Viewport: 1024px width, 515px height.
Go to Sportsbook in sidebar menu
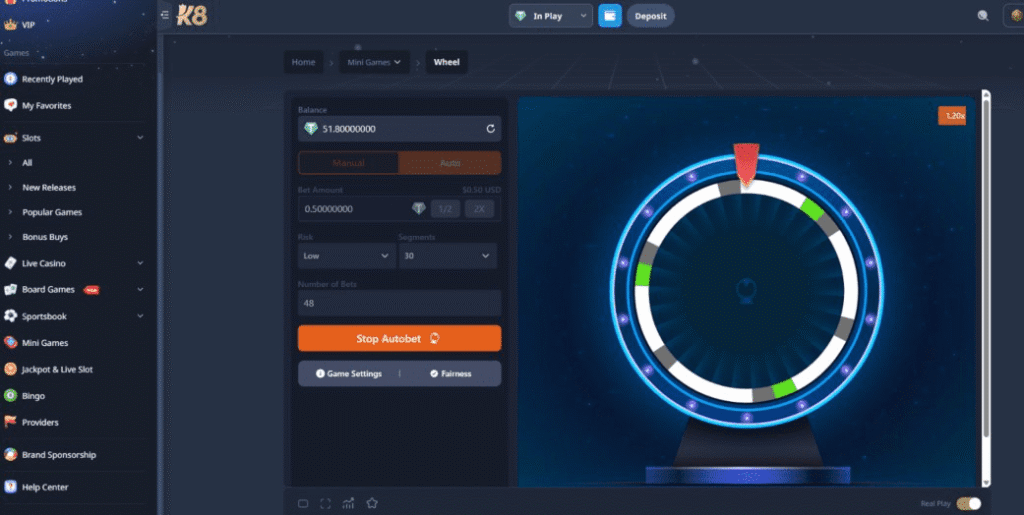pos(45,316)
